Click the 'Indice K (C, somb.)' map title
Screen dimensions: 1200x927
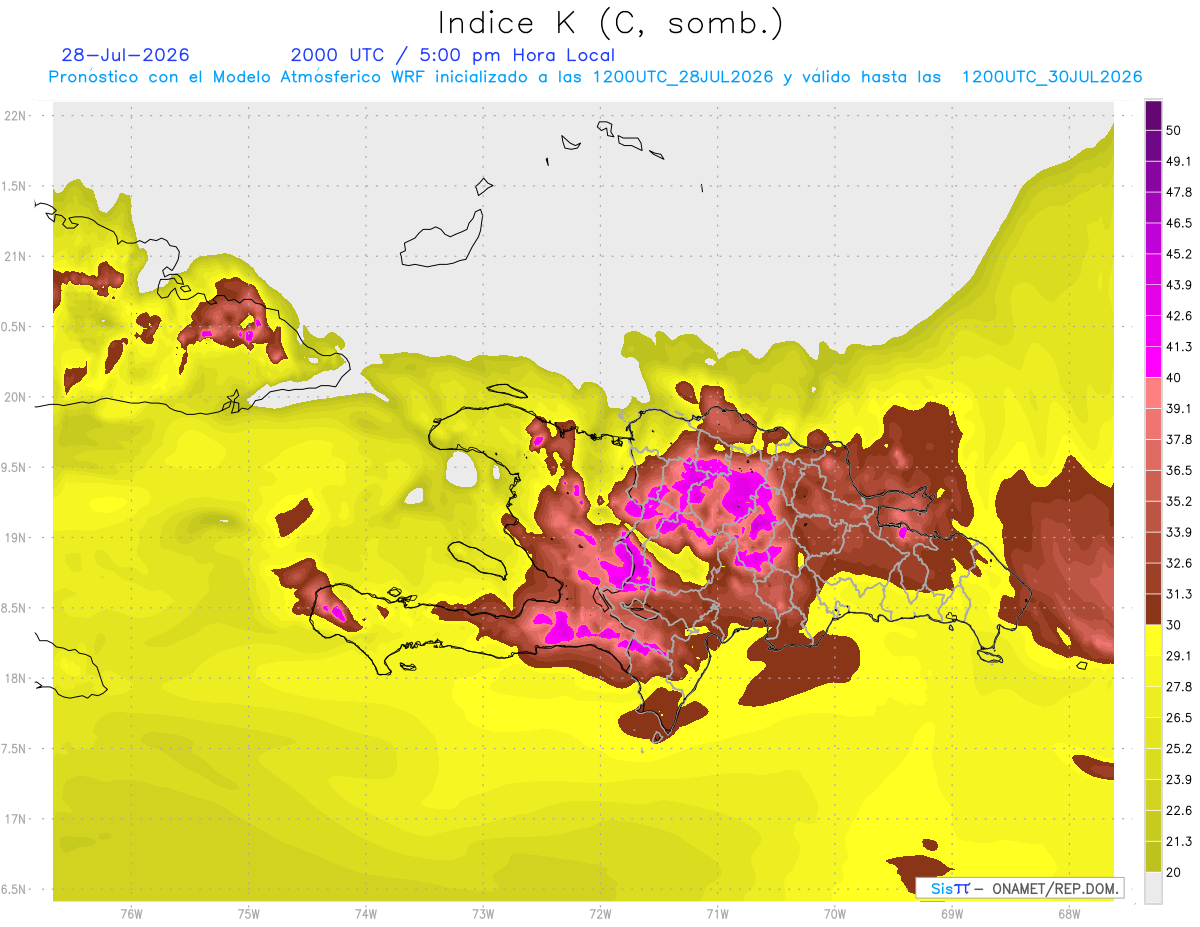click(x=611, y=23)
